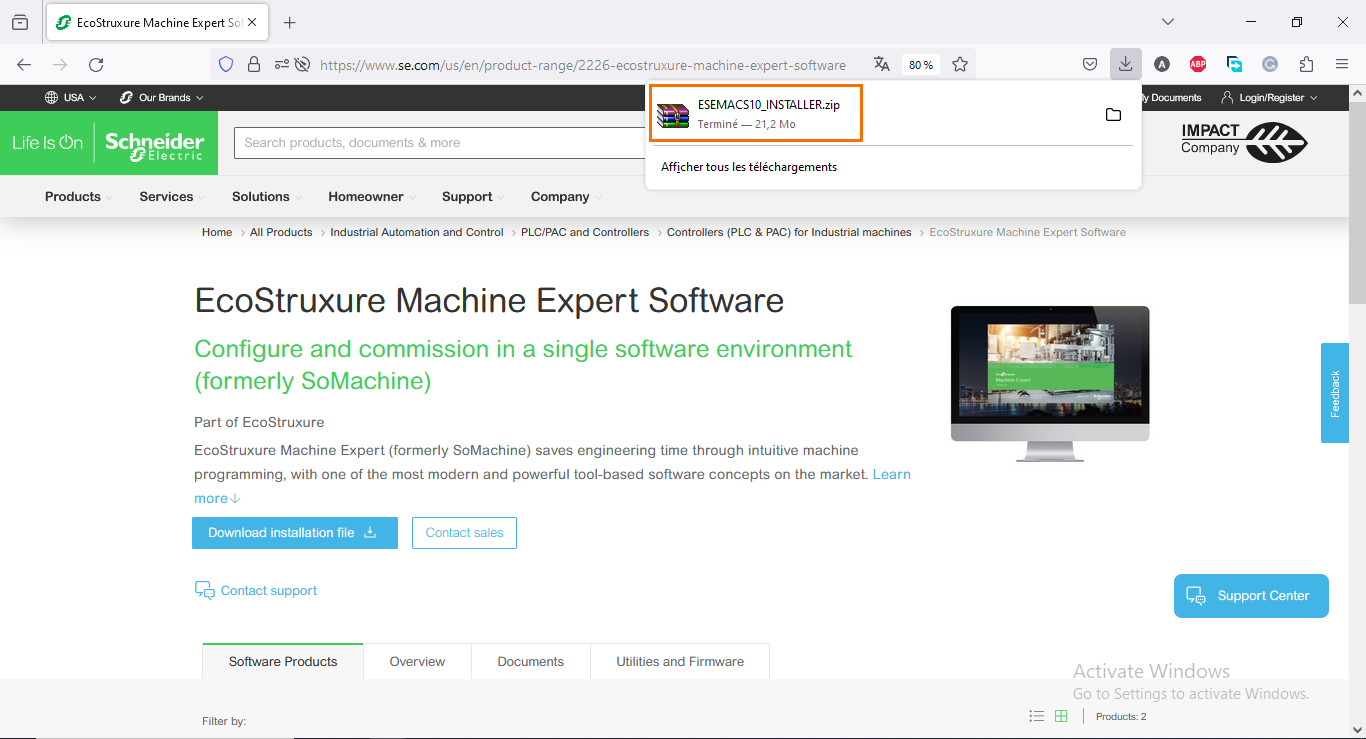
Task: Click the AdBlock Plus extension icon
Action: pos(1198,64)
